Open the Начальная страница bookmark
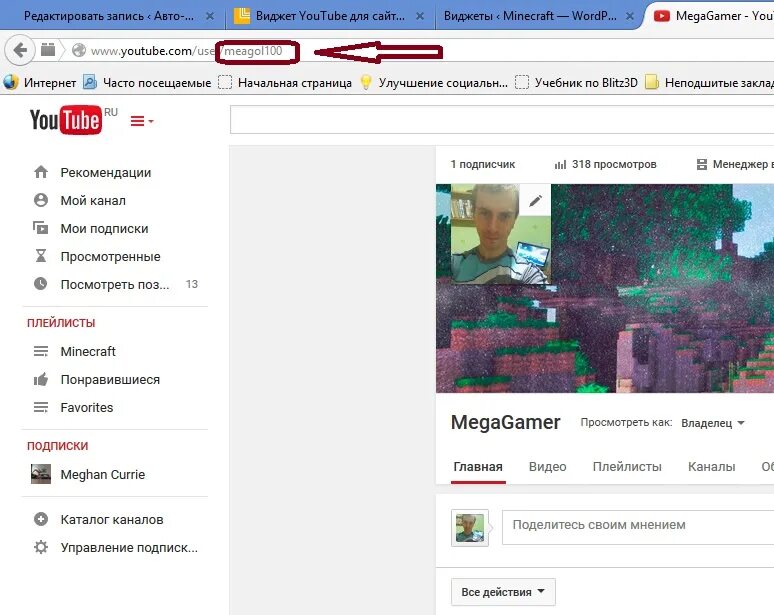 (x=285, y=82)
